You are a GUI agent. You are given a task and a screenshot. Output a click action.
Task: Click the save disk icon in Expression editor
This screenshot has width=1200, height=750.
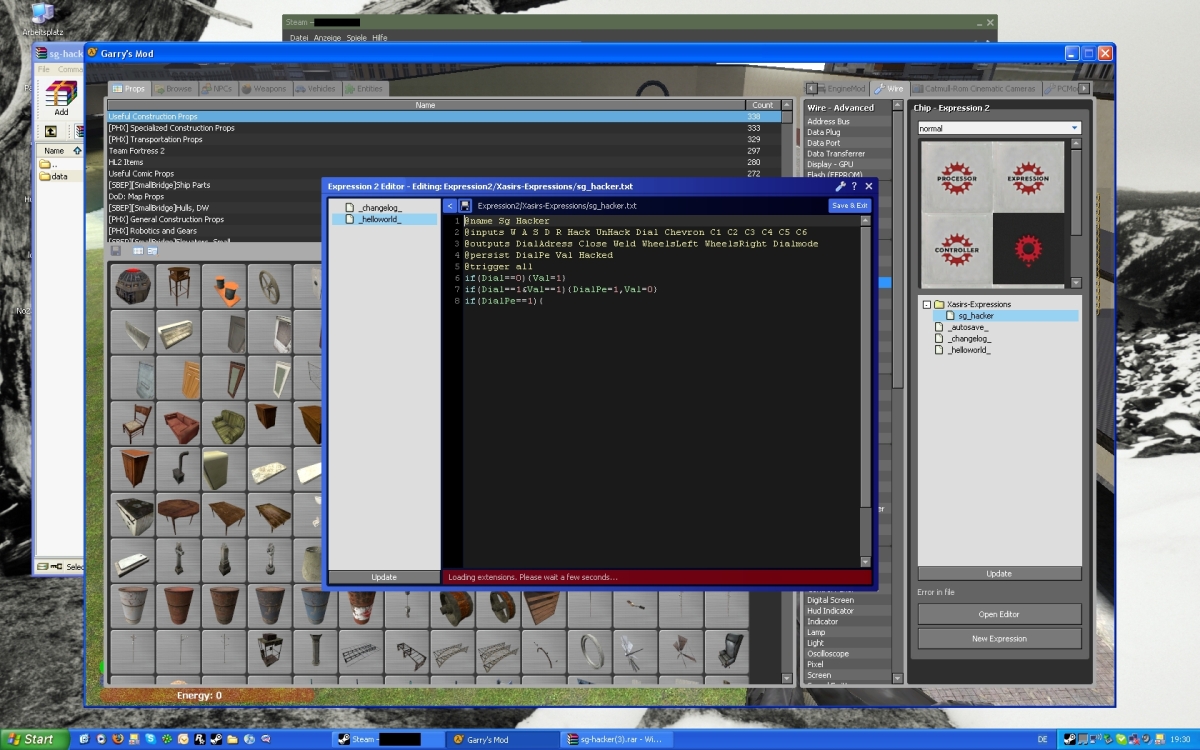coord(465,206)
